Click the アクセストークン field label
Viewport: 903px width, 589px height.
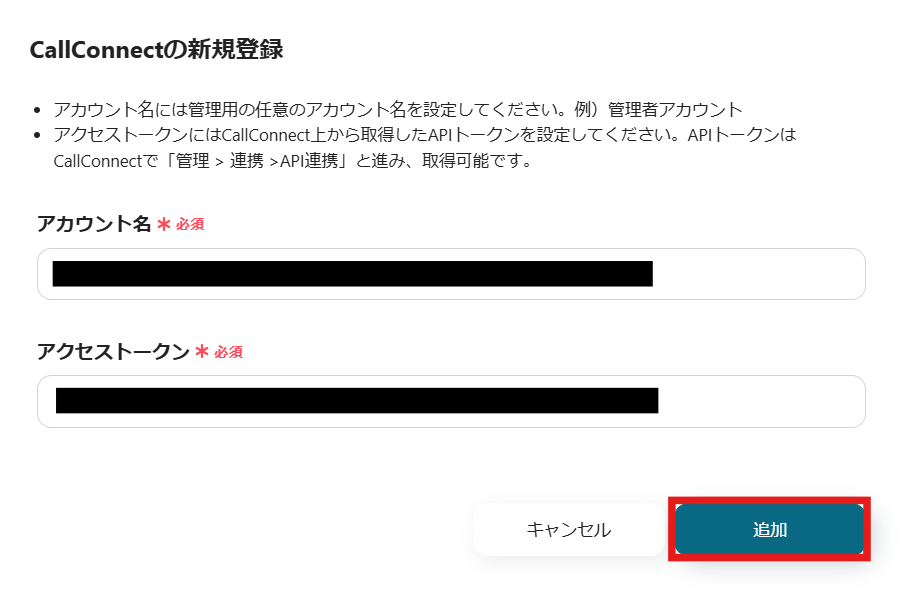(112, 351)
